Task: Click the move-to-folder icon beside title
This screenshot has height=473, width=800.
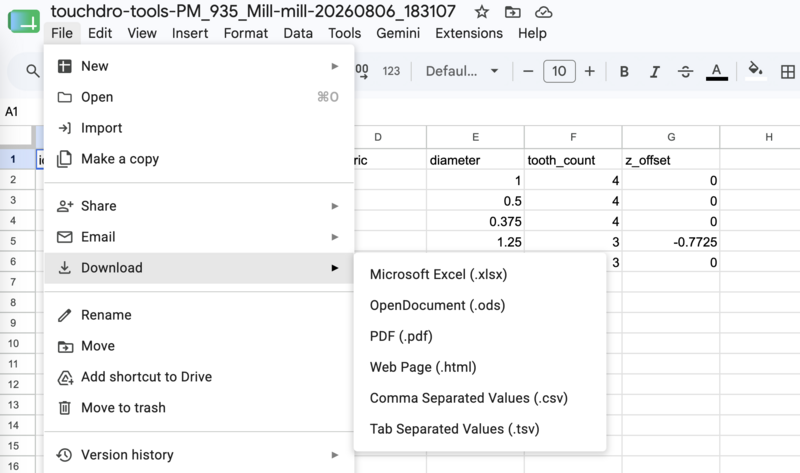Action: pos(512,12)
